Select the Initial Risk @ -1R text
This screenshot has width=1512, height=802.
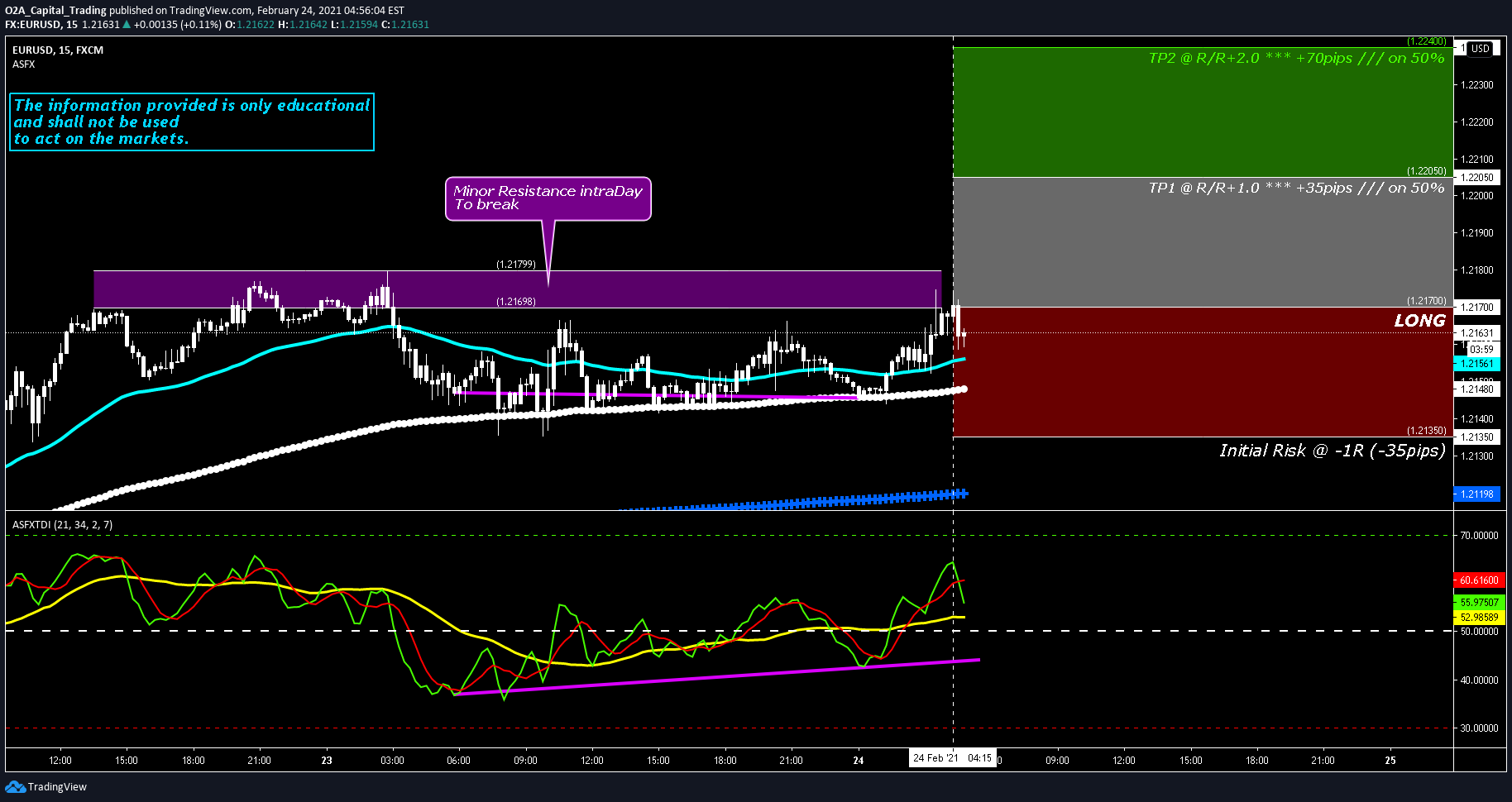coord(1333,451)
